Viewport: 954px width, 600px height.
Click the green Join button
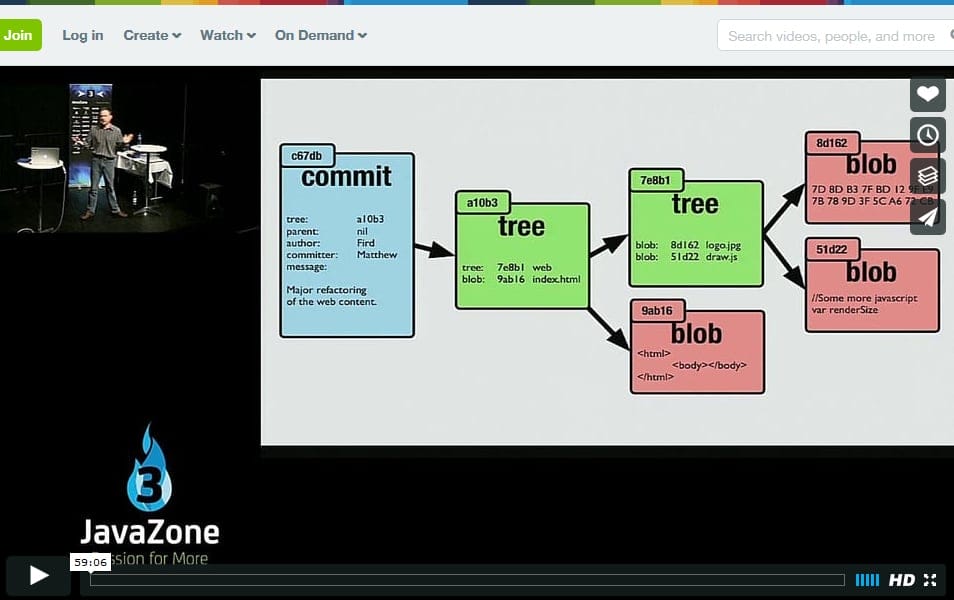coord(21,35)
